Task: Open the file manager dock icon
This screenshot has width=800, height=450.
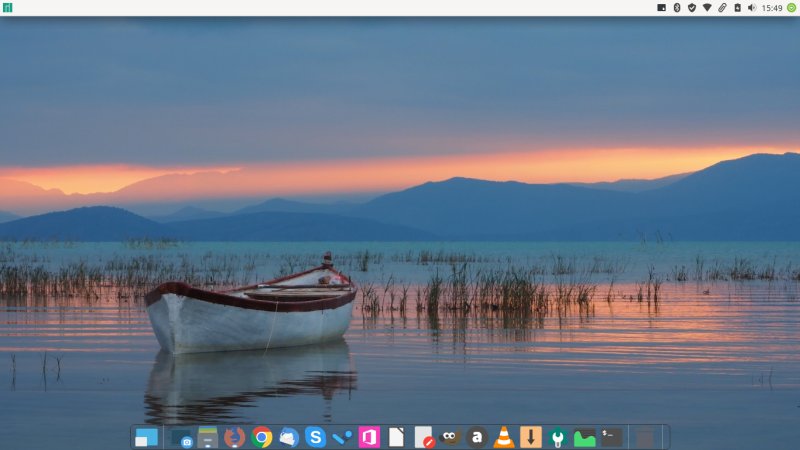Action: click(208, 437)
